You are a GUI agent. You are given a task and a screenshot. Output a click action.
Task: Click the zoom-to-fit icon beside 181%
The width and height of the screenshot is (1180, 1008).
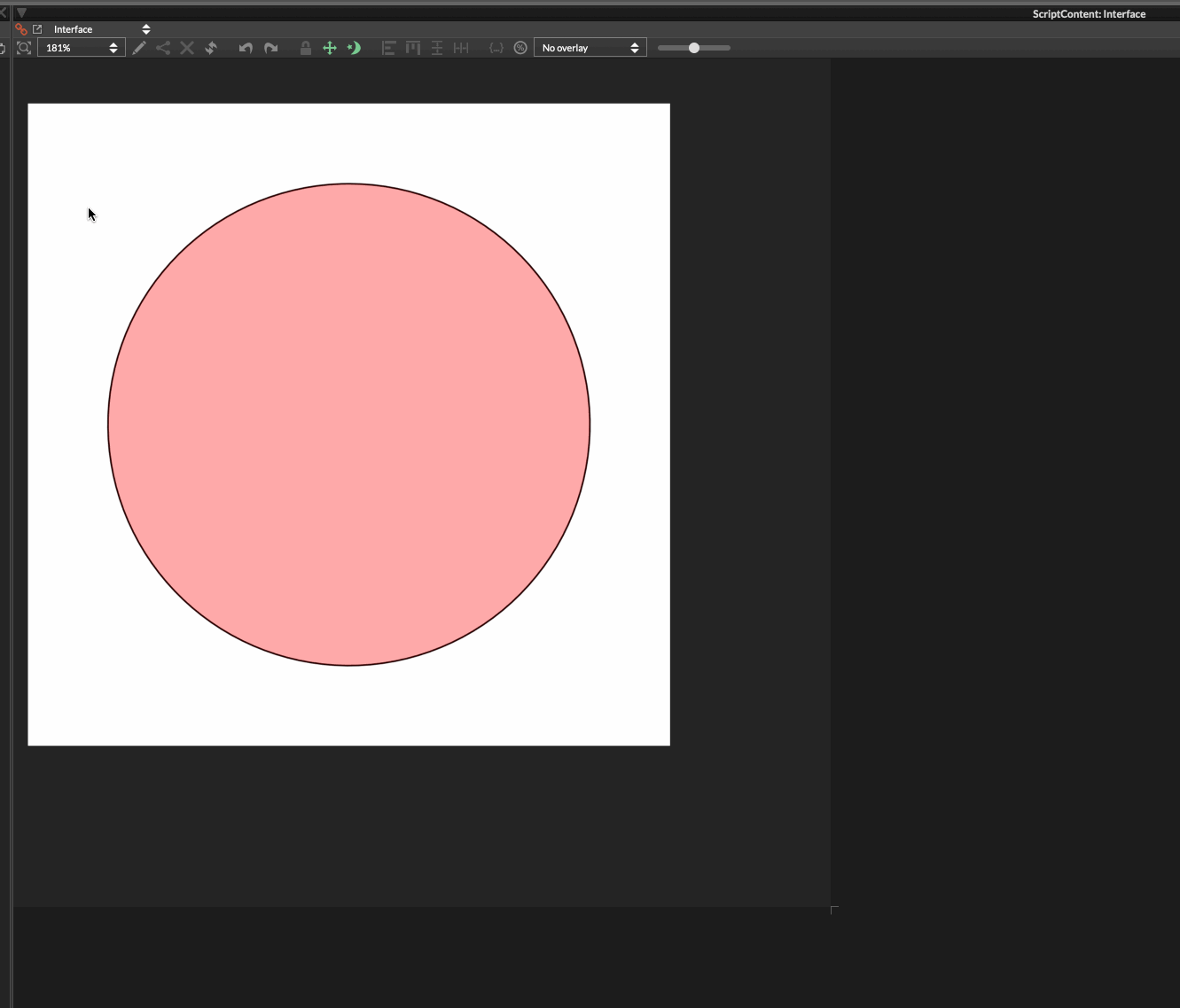[24, 48]
